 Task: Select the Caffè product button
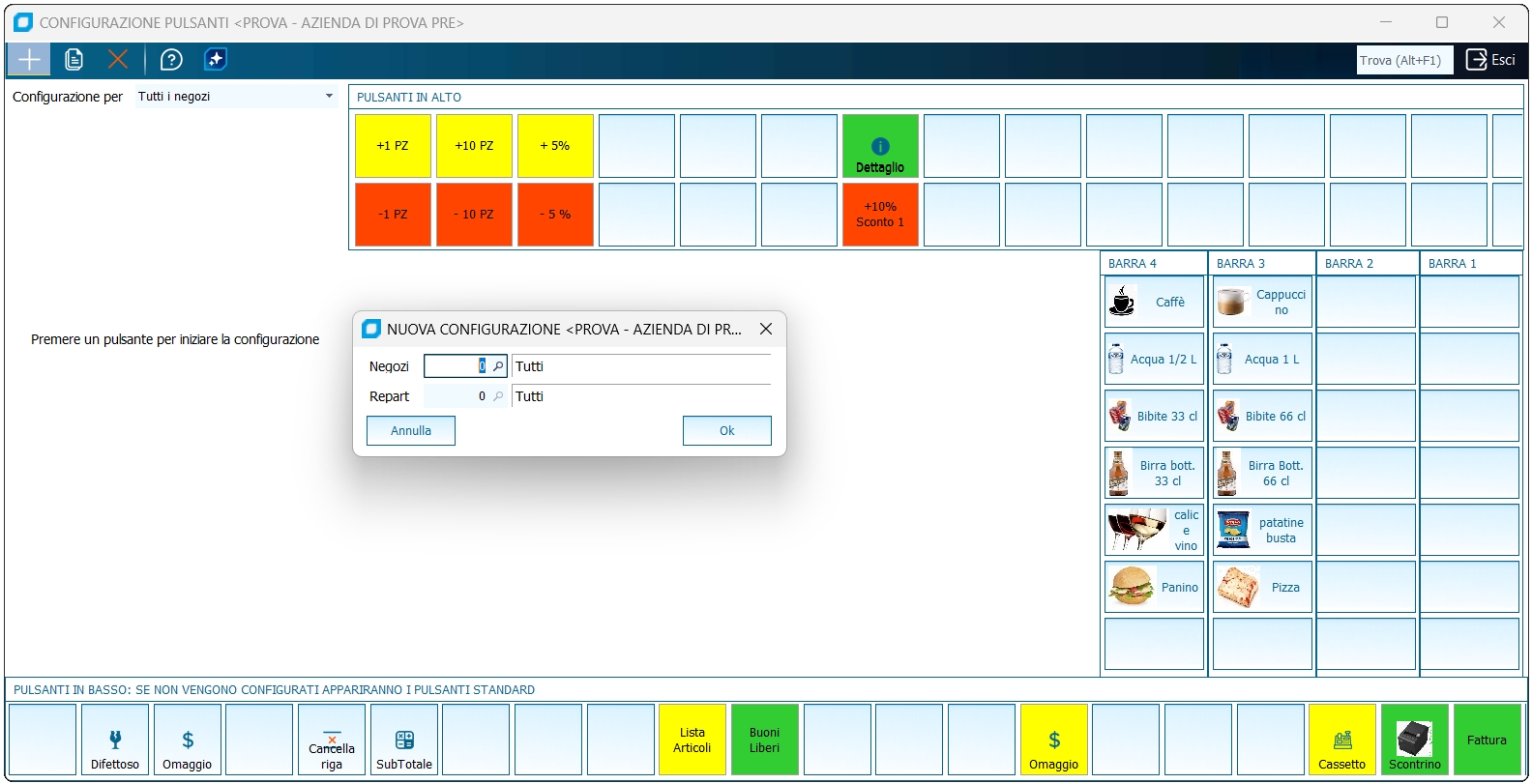[x=1154, y=302]
